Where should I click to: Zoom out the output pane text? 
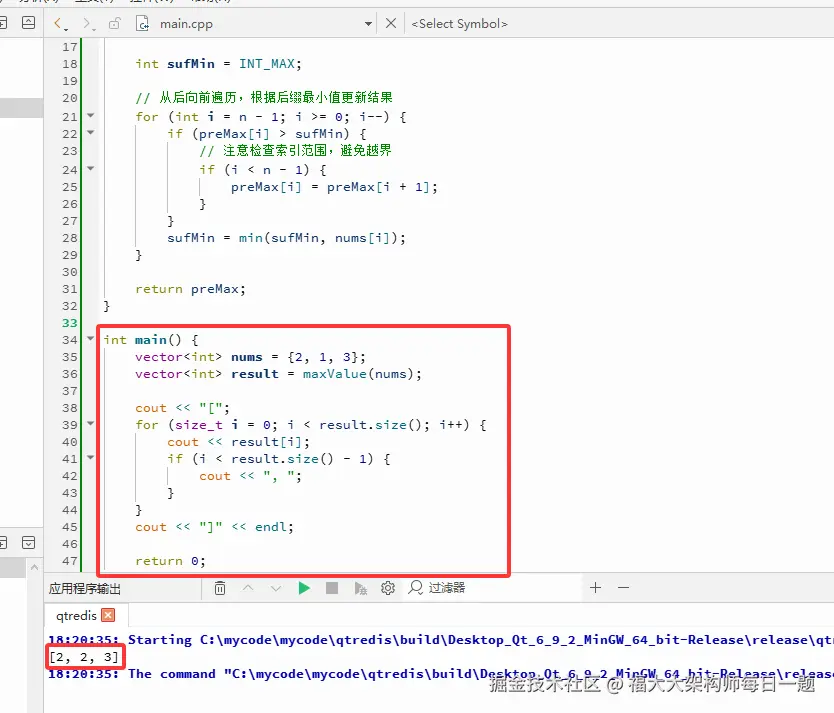[x=623, y=588]
